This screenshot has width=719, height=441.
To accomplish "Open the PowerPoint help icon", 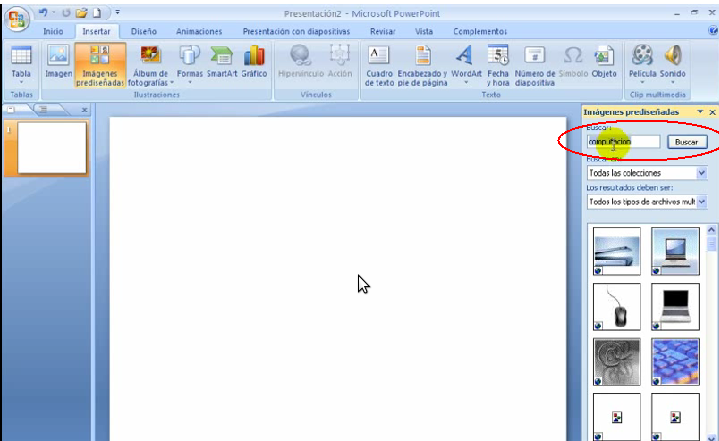I will pyautogui.click(x=713, y=31).
